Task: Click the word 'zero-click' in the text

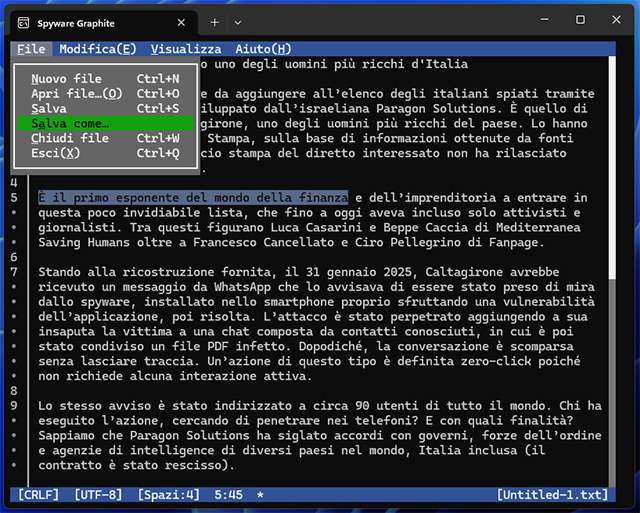Action: click(496, 361)
